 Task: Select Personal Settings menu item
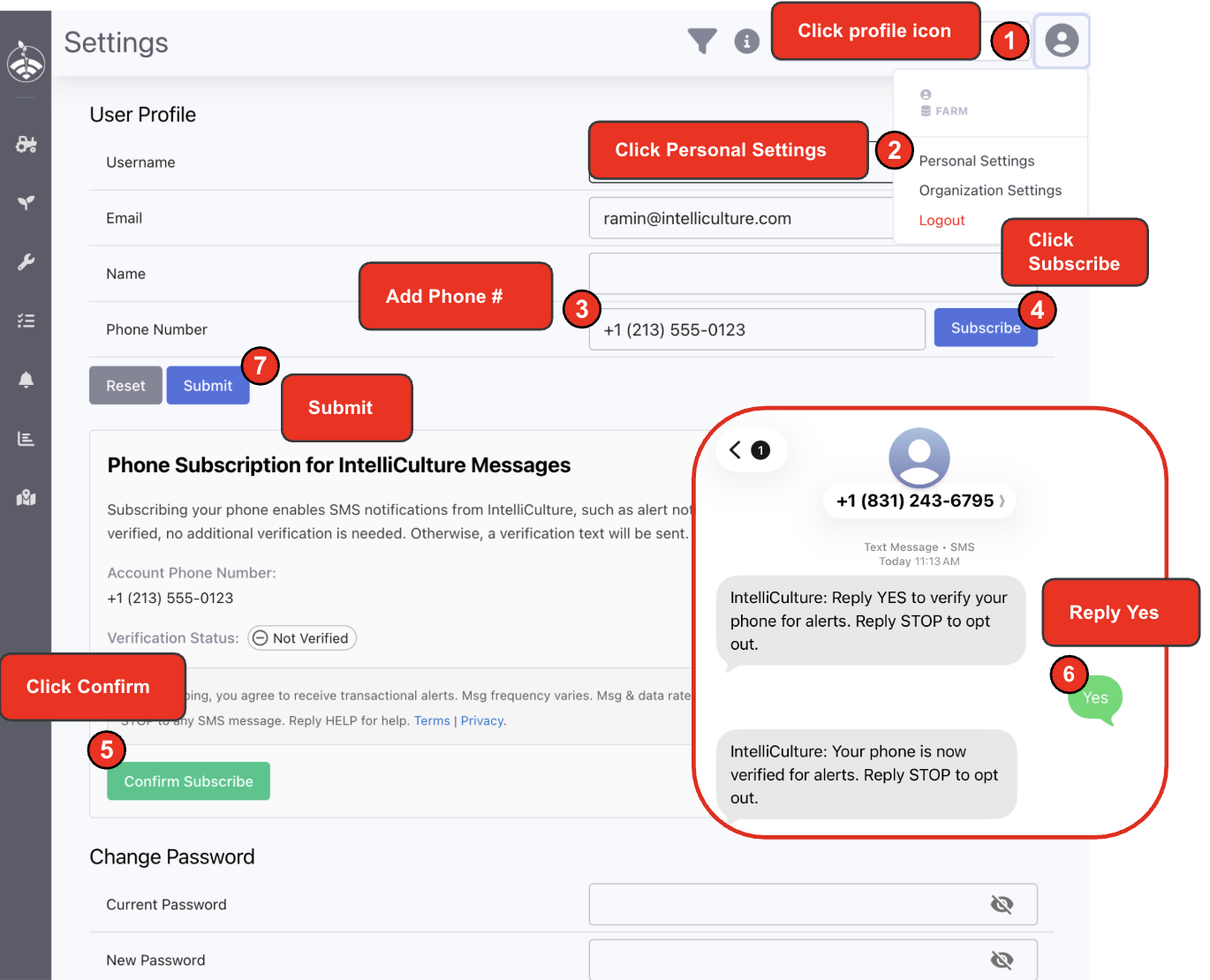pos(976,161)
